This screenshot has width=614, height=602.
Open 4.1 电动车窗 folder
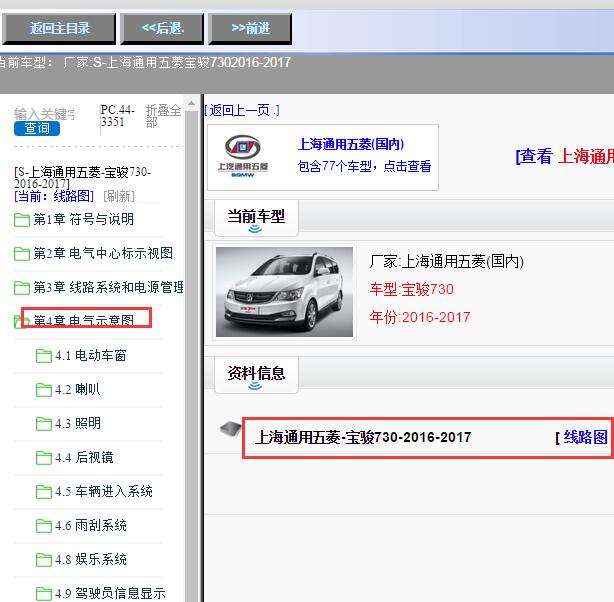(x=91, y=356)
